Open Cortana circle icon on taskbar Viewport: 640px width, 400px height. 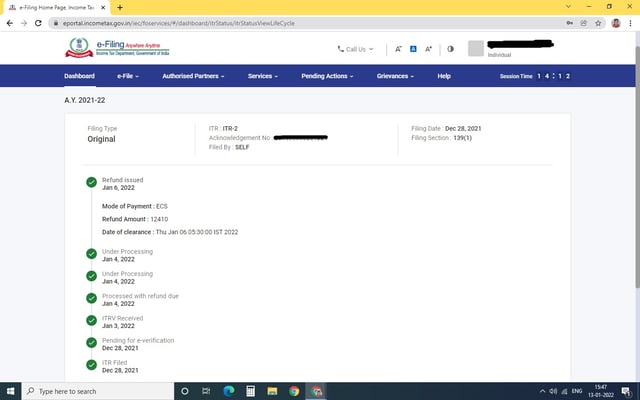click(184, 391)
